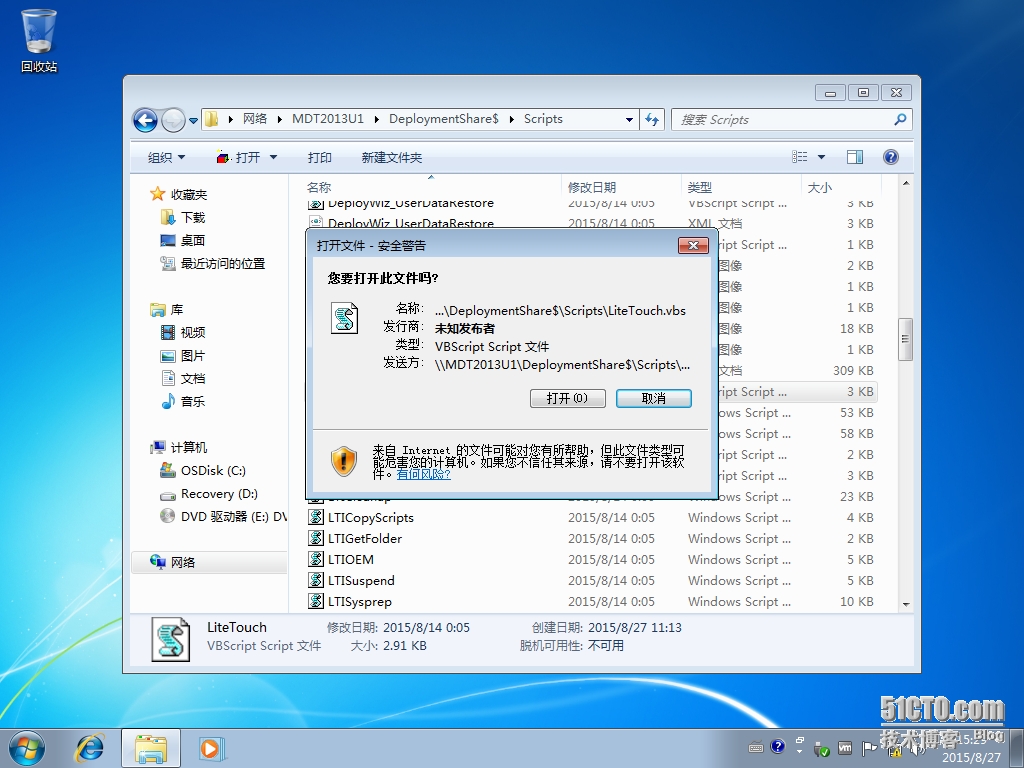Select 计算机 in navigation pane
1024x768 pixels.
coord(178,447)
